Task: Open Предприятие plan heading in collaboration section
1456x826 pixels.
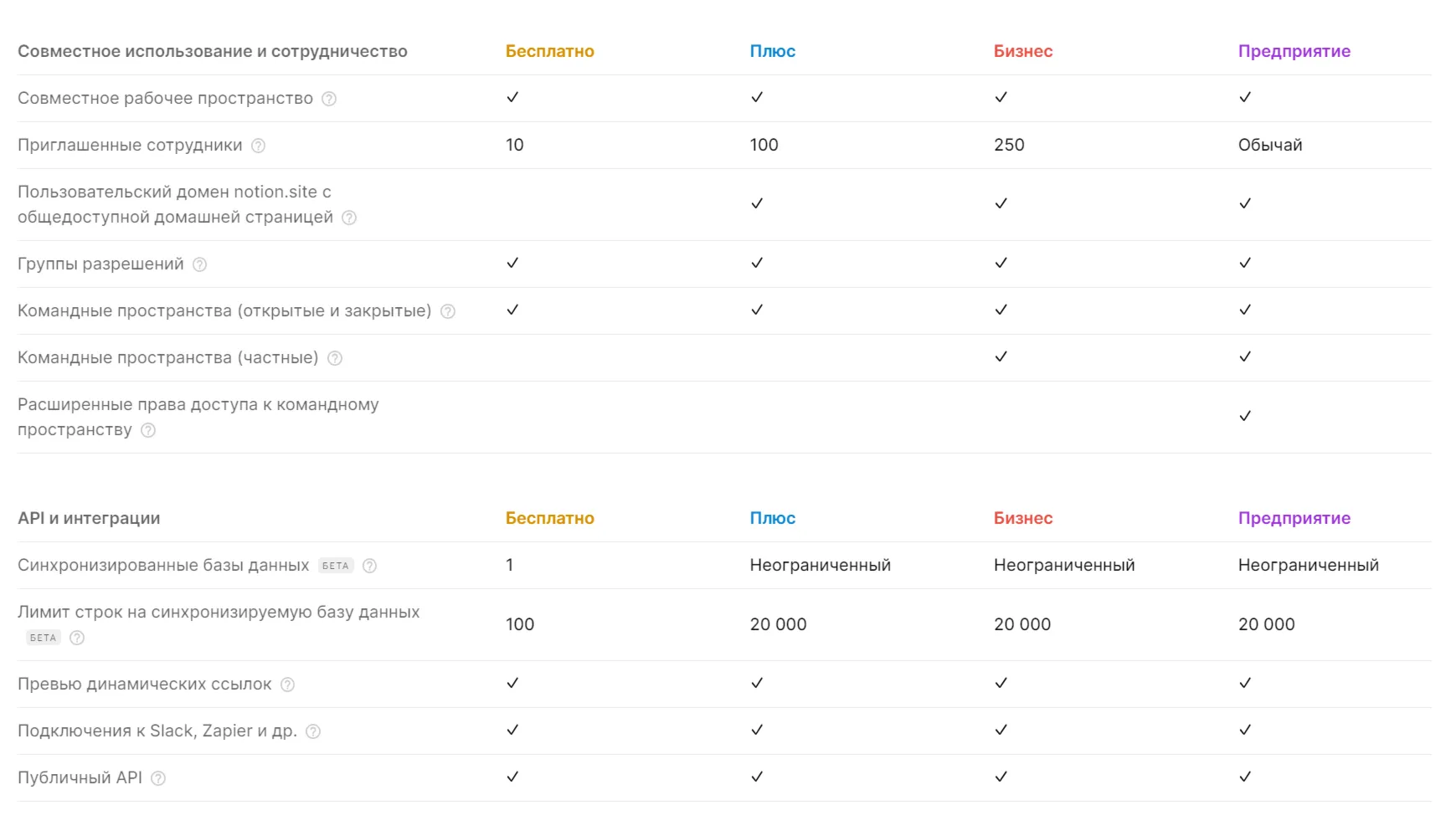Action: click(x=1294, y=51)
